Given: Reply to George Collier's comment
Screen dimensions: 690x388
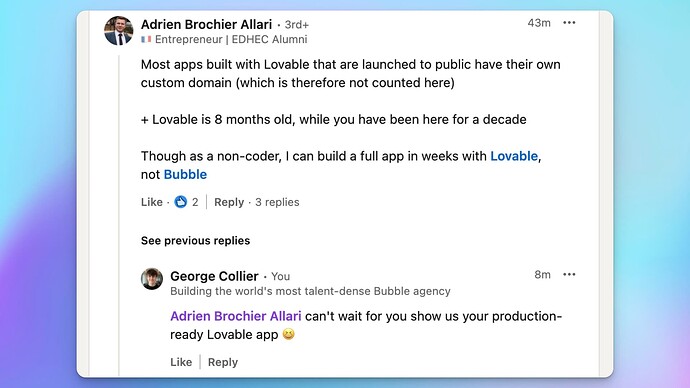Looking at the screenshot, I should click(223, 362).
